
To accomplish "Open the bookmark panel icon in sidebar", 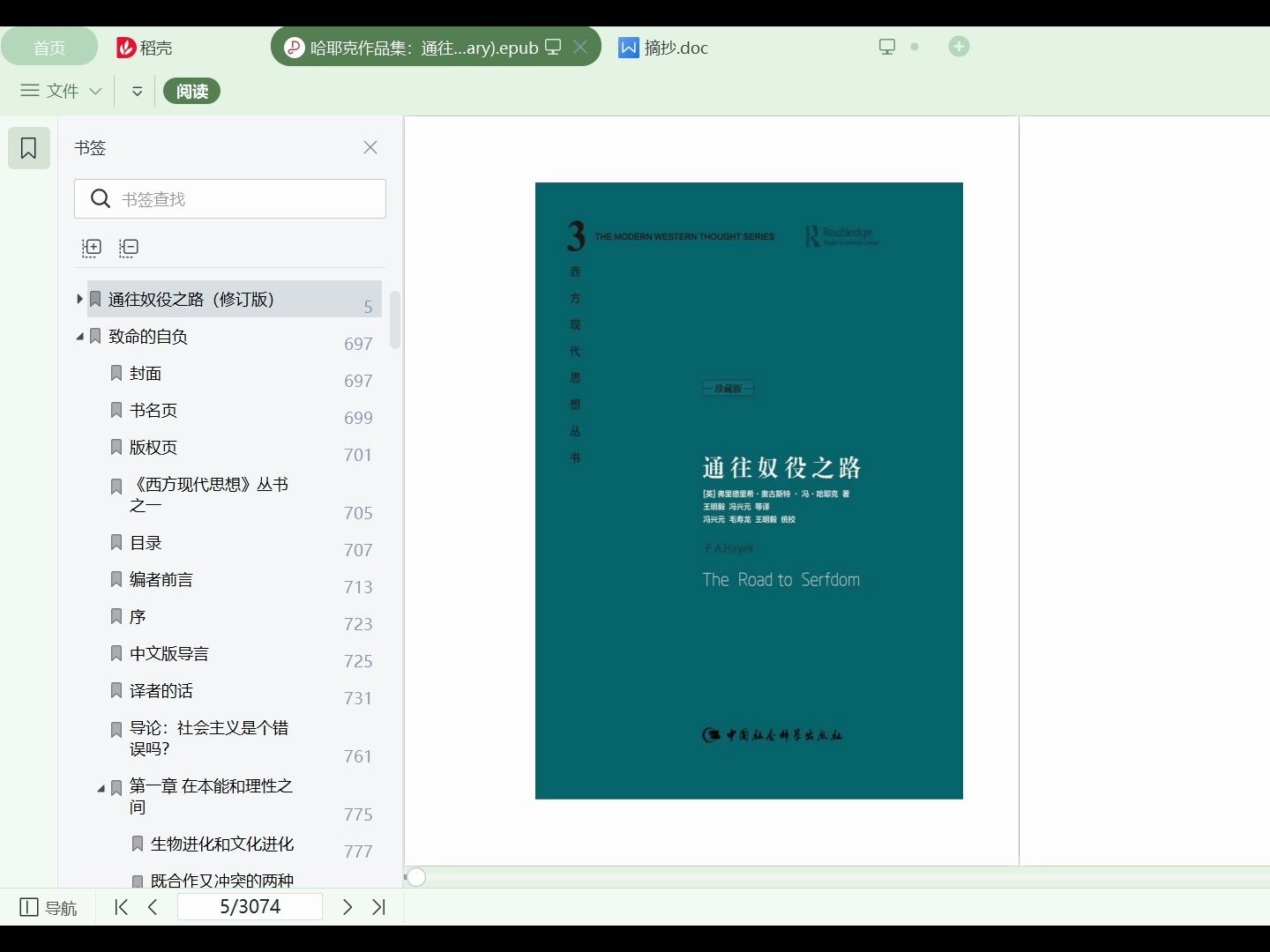I will tap(29, 148).
